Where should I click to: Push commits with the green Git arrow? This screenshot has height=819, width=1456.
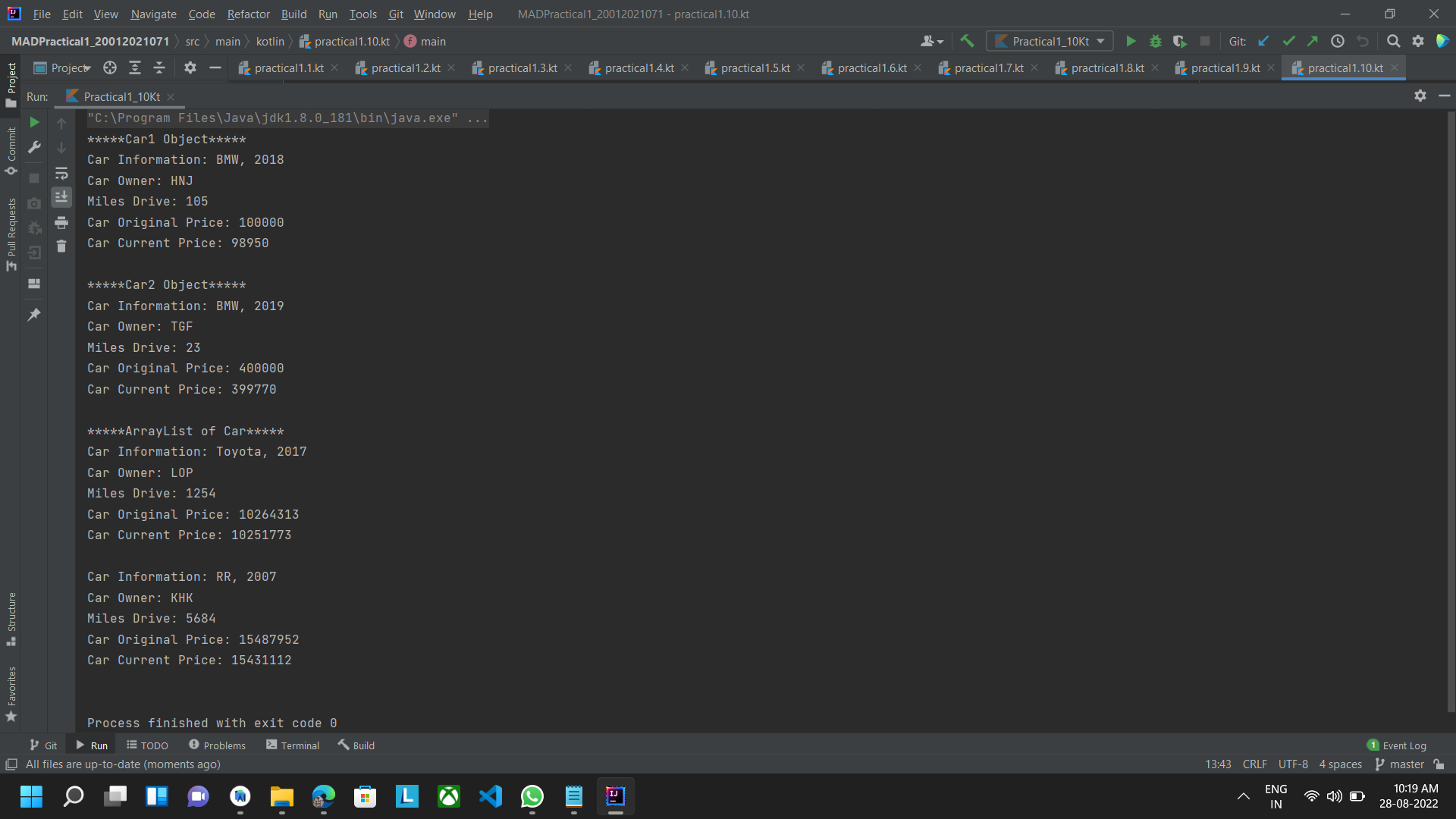pos(1313,41)
